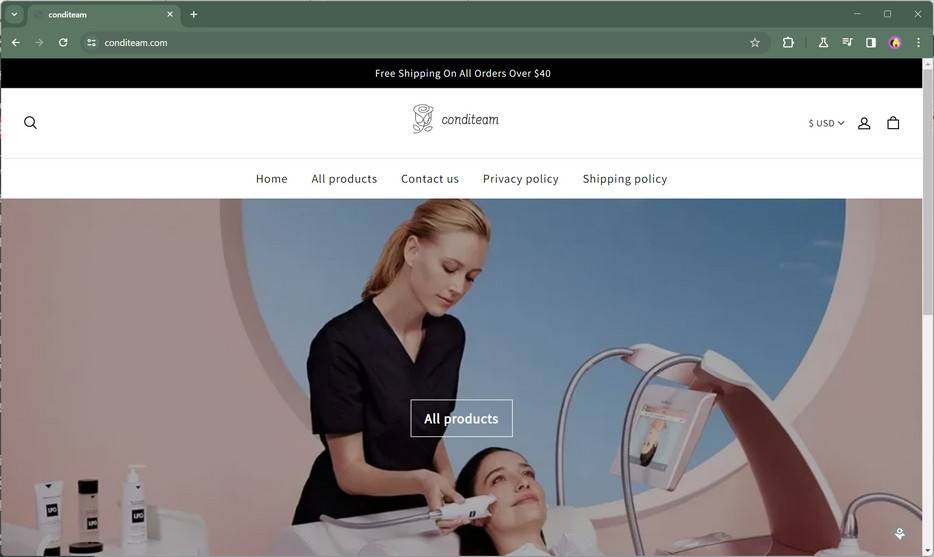Open the media control toolbar icon
The image size is (934, 557).
tap(847, 42)
